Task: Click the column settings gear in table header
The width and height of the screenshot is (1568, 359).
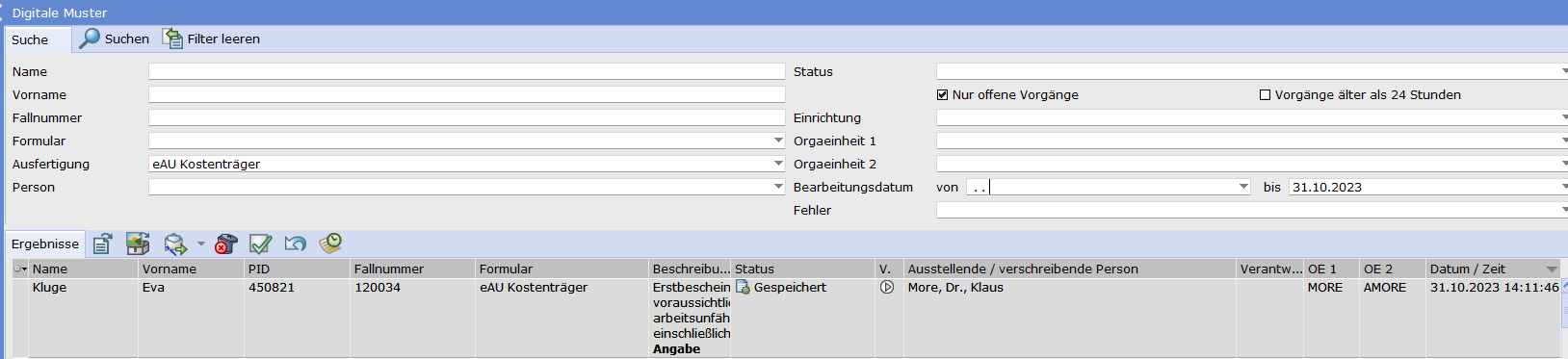Action: [x=20, y=269]
